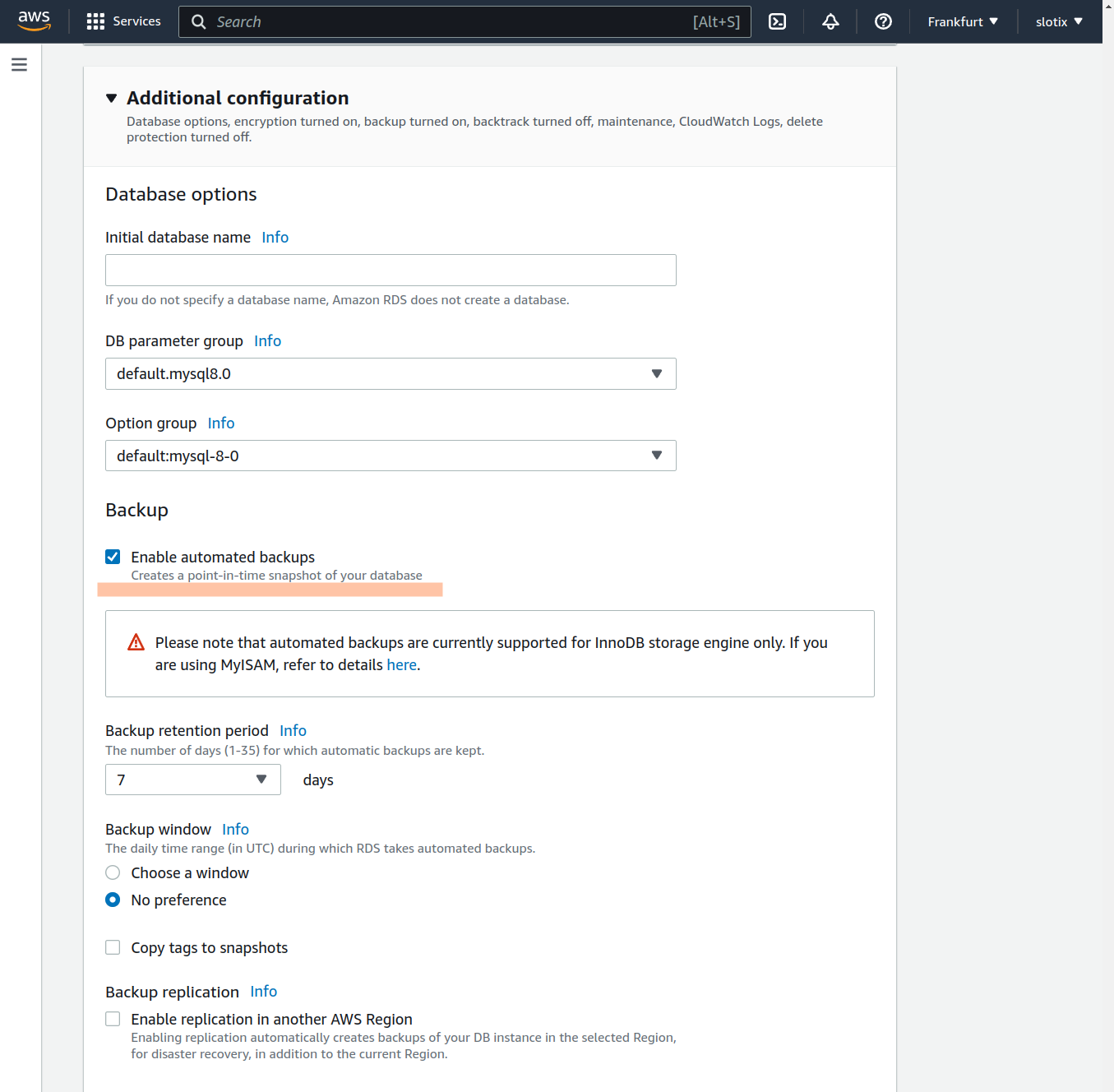Click the search bar in top navigation
1114x1092 pixels.
(x=465, y=21)
